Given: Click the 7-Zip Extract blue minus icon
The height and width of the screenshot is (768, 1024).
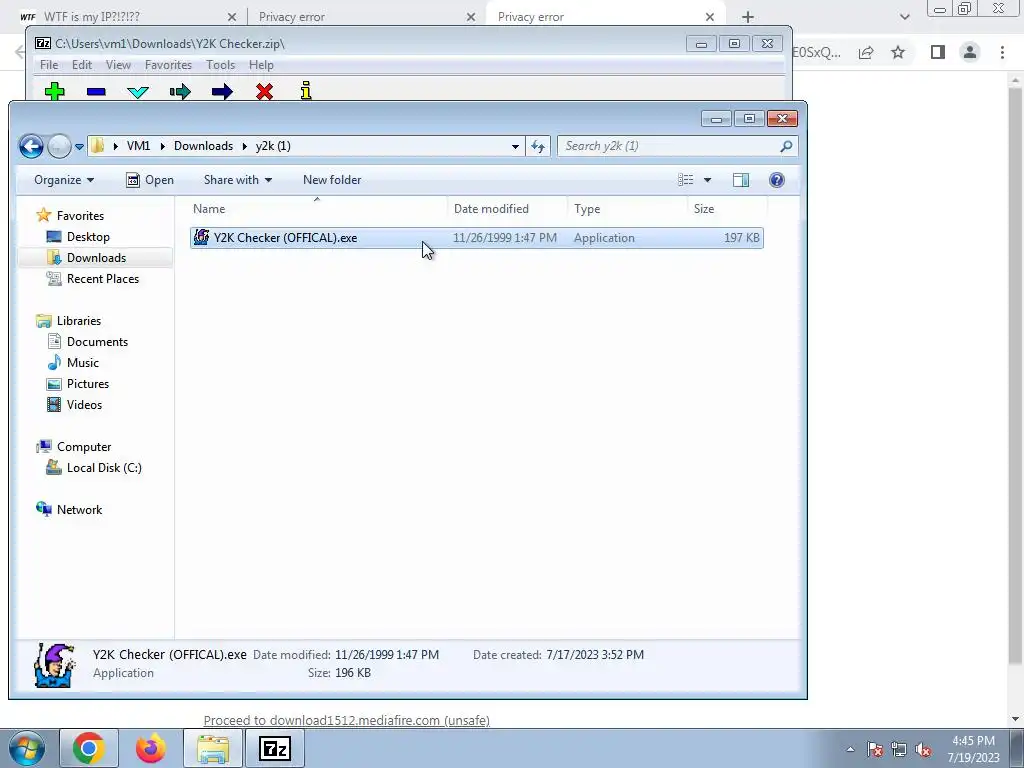Looking at the screenshot, I should click(96, 92).
